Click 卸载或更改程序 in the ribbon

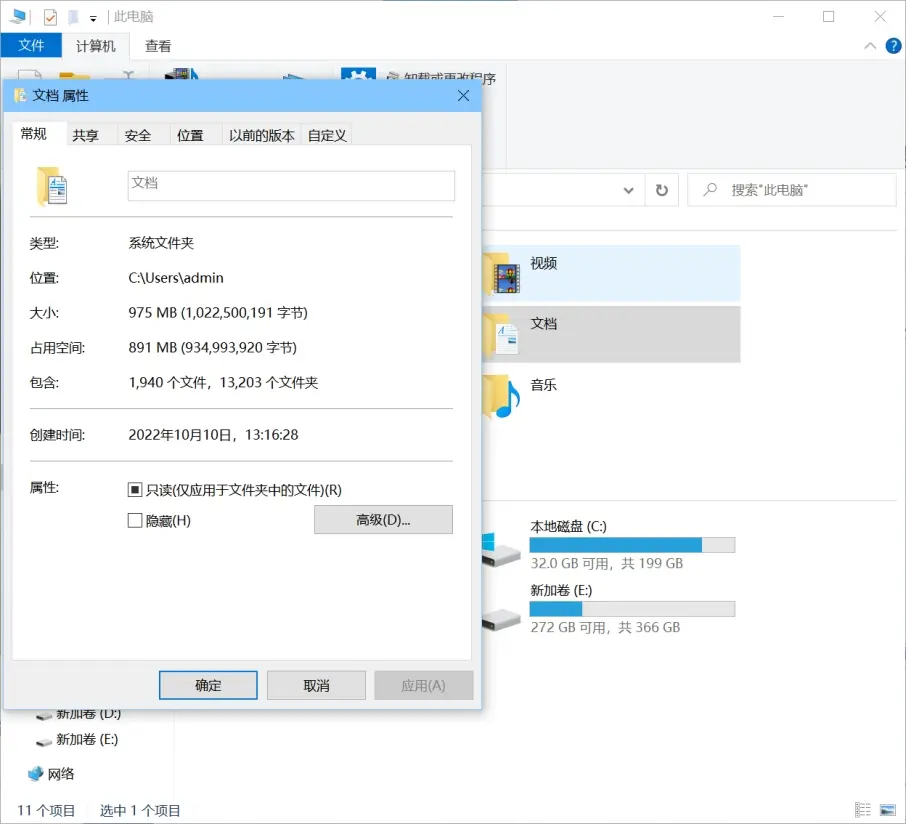click(x=442, y=78)
